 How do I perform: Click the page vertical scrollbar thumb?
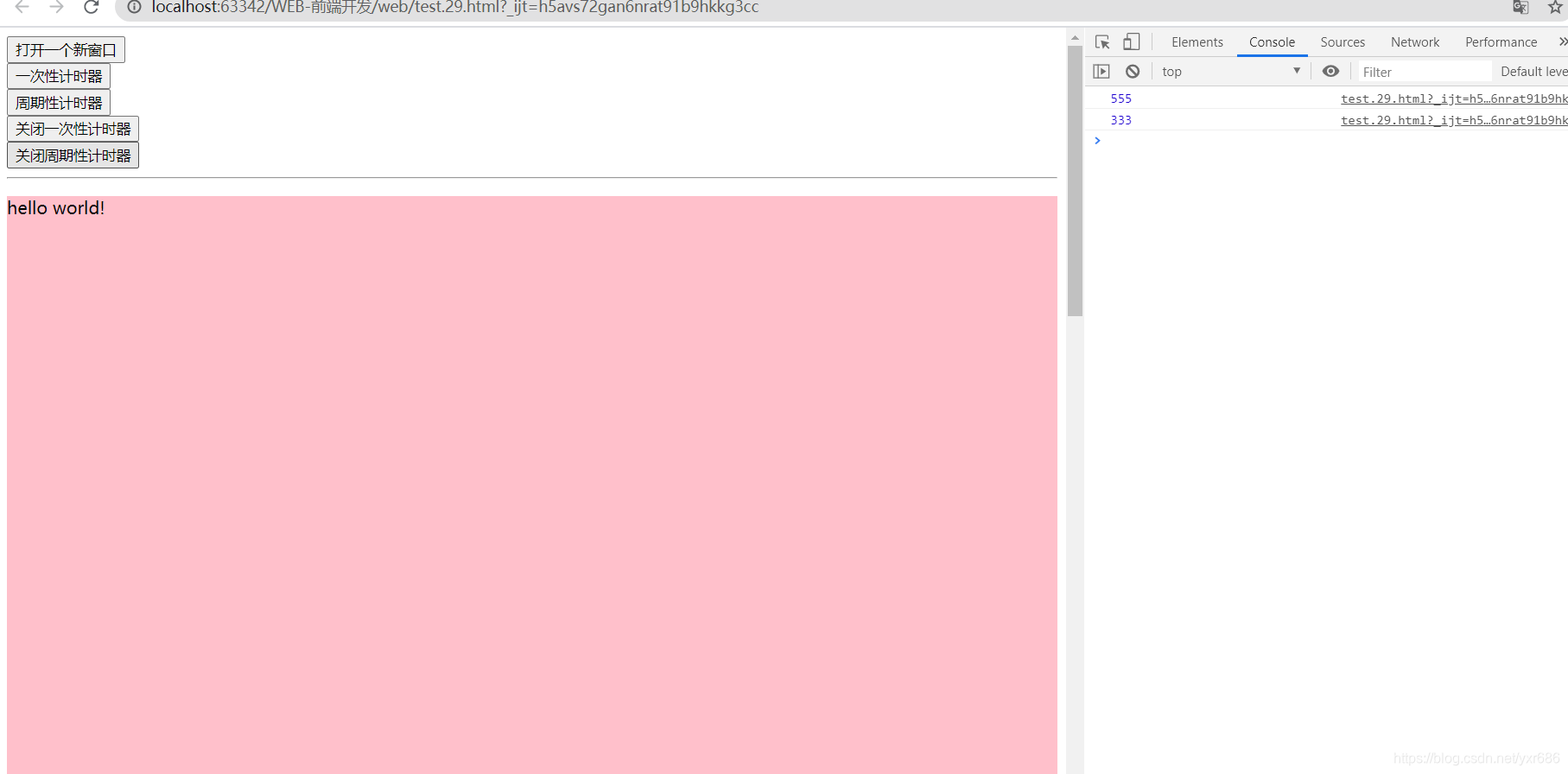[x=1075, y=181]
